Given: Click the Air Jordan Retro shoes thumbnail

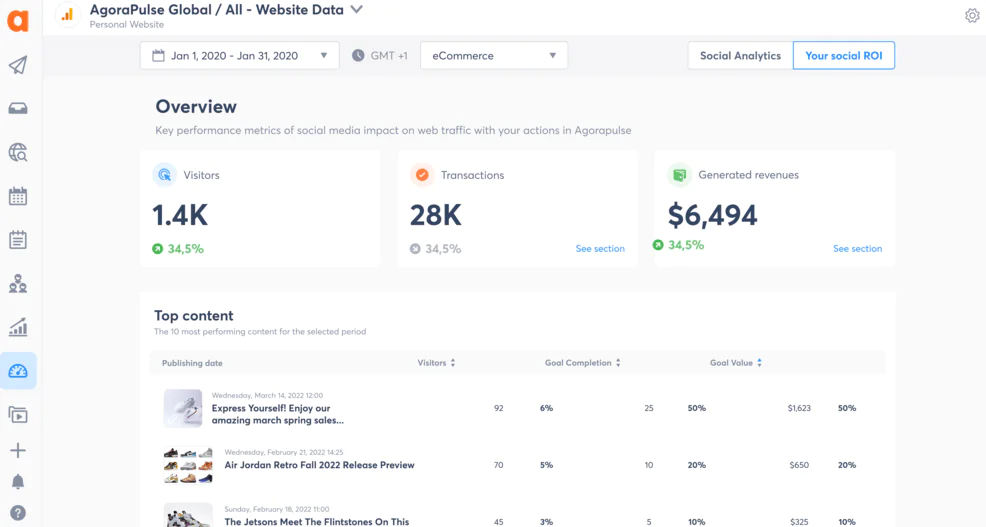Looking at the screenshot, I should [x=188, y=465].
